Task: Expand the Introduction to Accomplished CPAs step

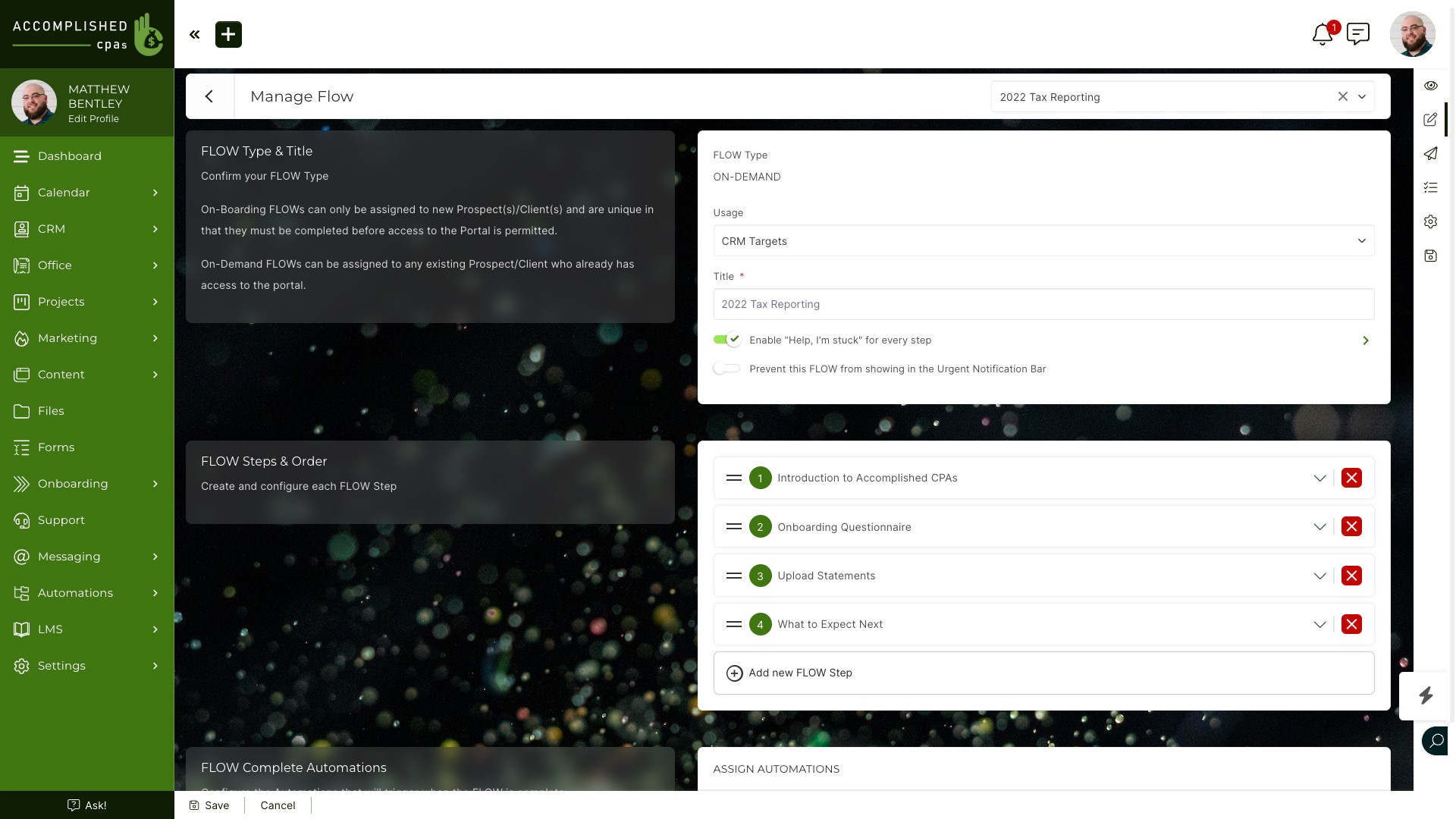Action: (x=1319, y=479)
